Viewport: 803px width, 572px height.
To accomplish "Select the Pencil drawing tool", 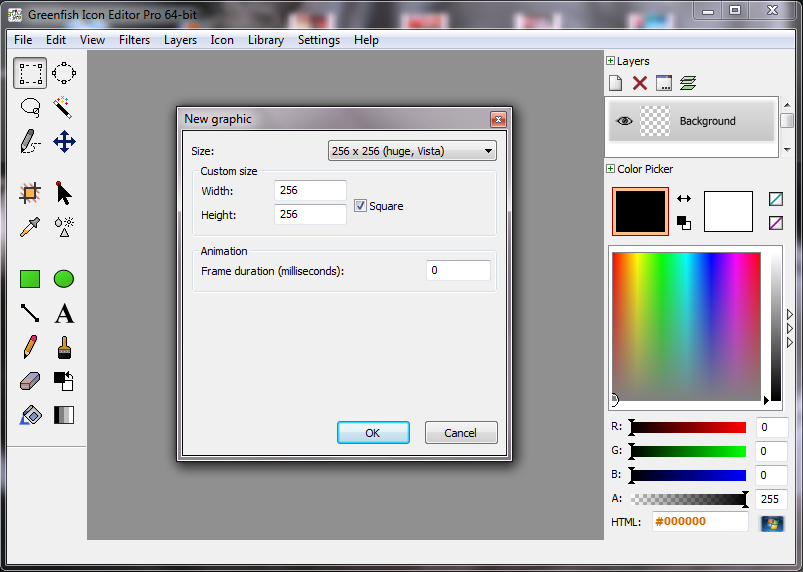I will coord(30,347).
